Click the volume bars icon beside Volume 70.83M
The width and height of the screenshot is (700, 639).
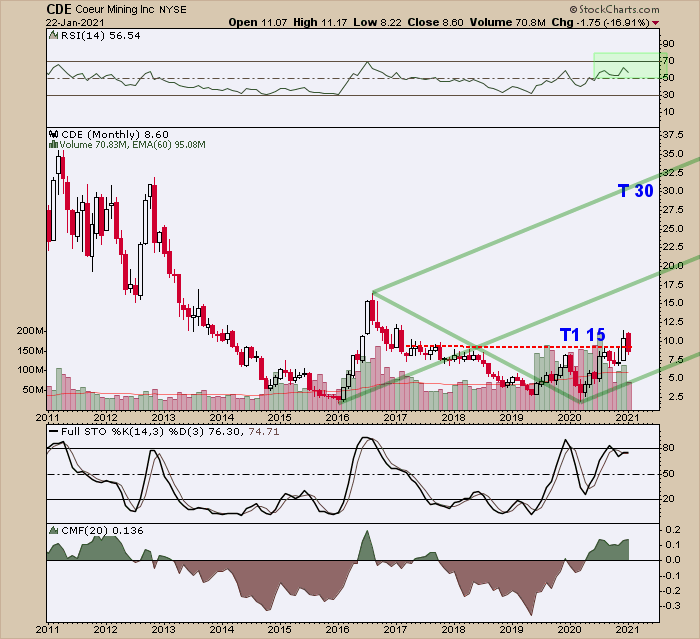coord(54,145)
